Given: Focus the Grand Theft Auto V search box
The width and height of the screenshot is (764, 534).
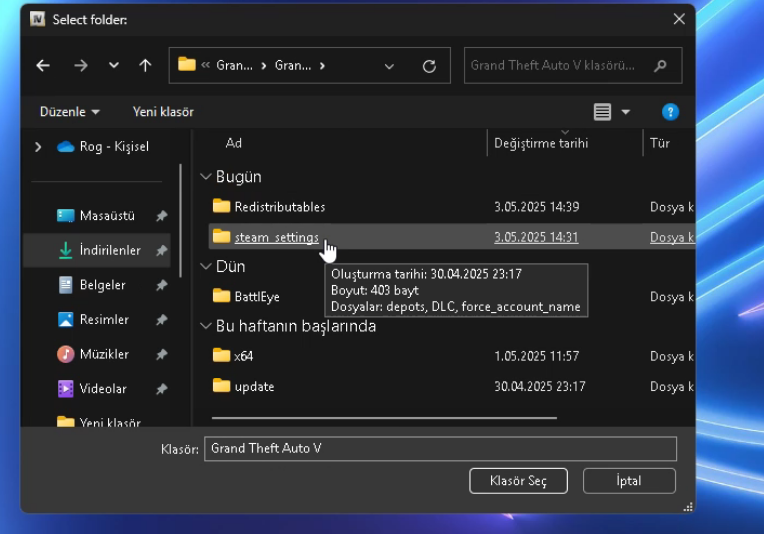Looking at the screenshot, I should (573, 65).
